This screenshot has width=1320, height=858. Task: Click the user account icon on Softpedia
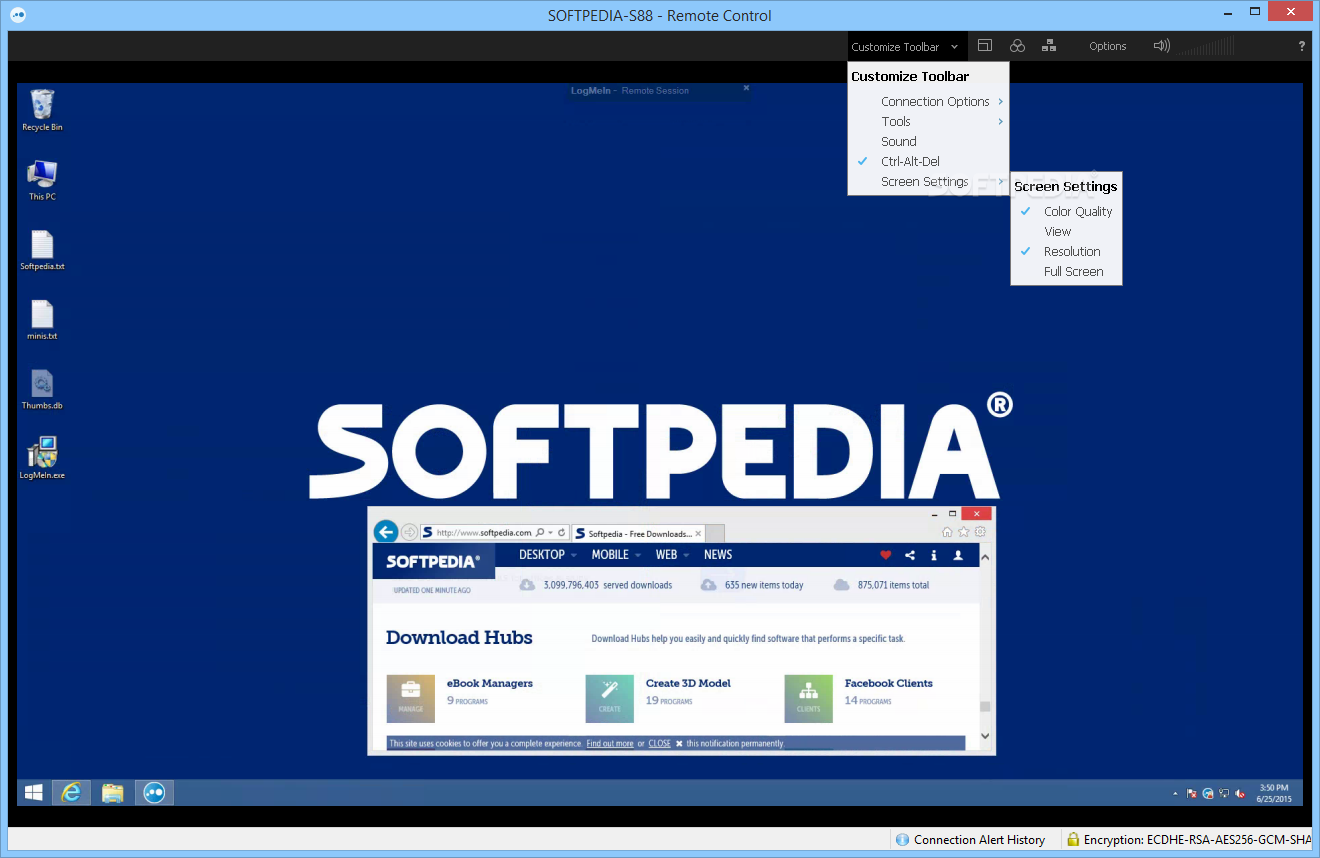click(x=958, y=555)
